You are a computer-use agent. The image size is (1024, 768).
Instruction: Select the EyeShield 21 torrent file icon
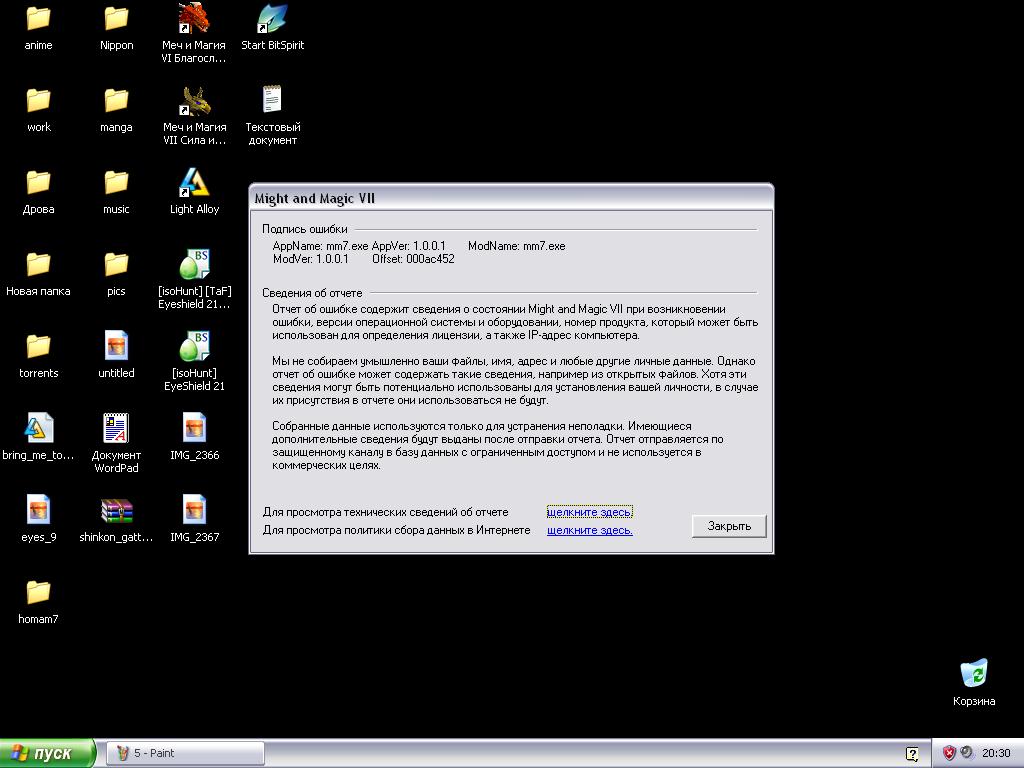tap(194, 348)
